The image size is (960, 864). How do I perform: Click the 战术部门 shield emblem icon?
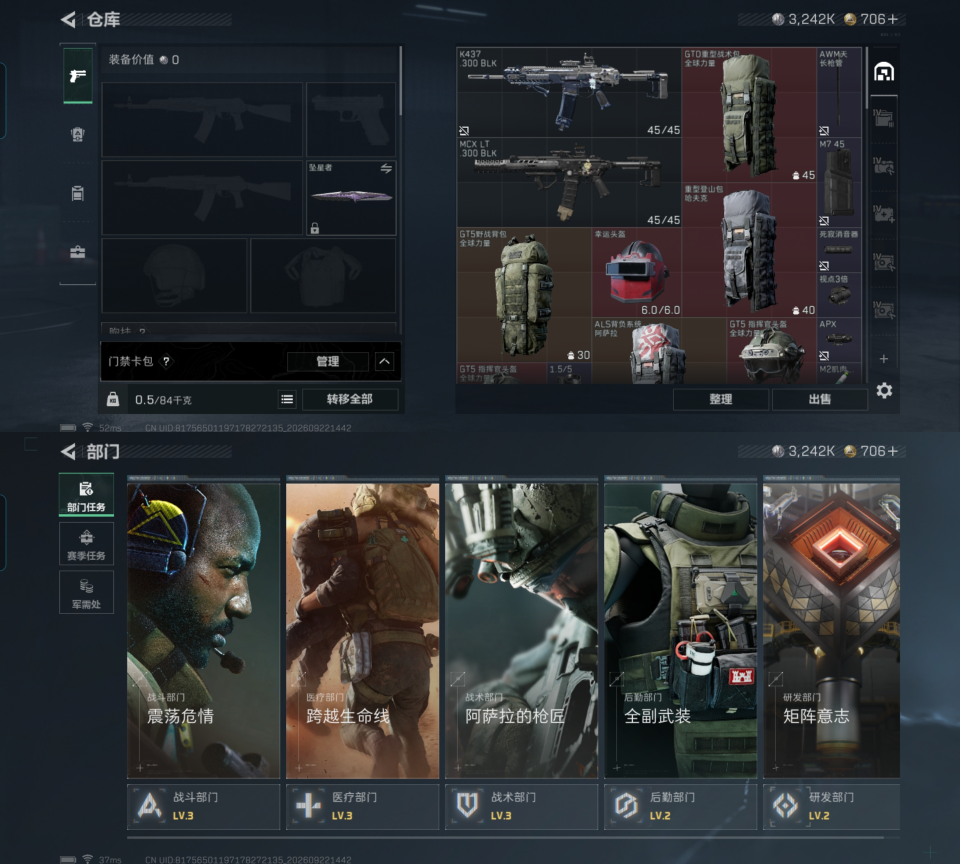468,806
